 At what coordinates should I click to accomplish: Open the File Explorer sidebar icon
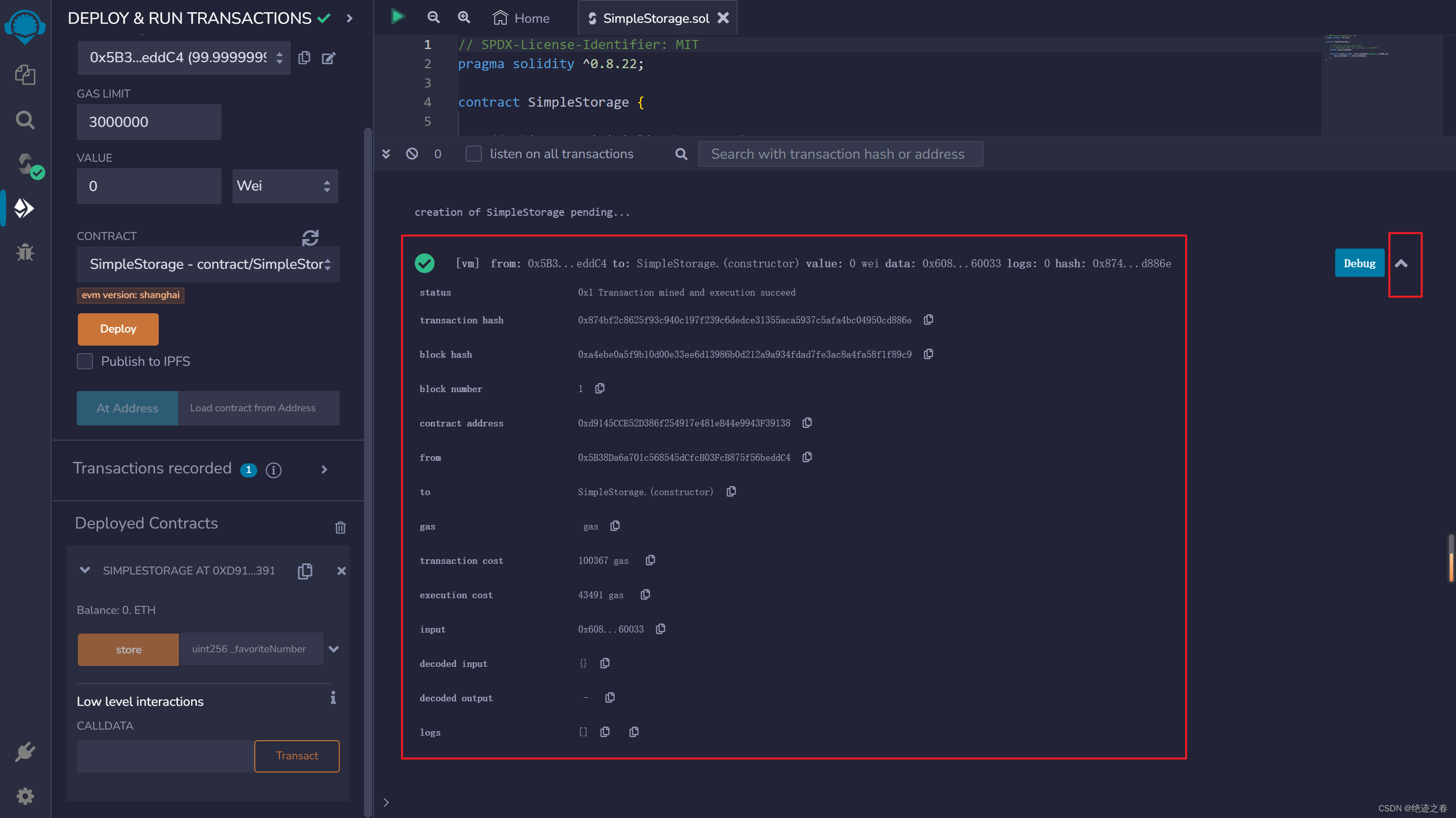coord(25,75)
